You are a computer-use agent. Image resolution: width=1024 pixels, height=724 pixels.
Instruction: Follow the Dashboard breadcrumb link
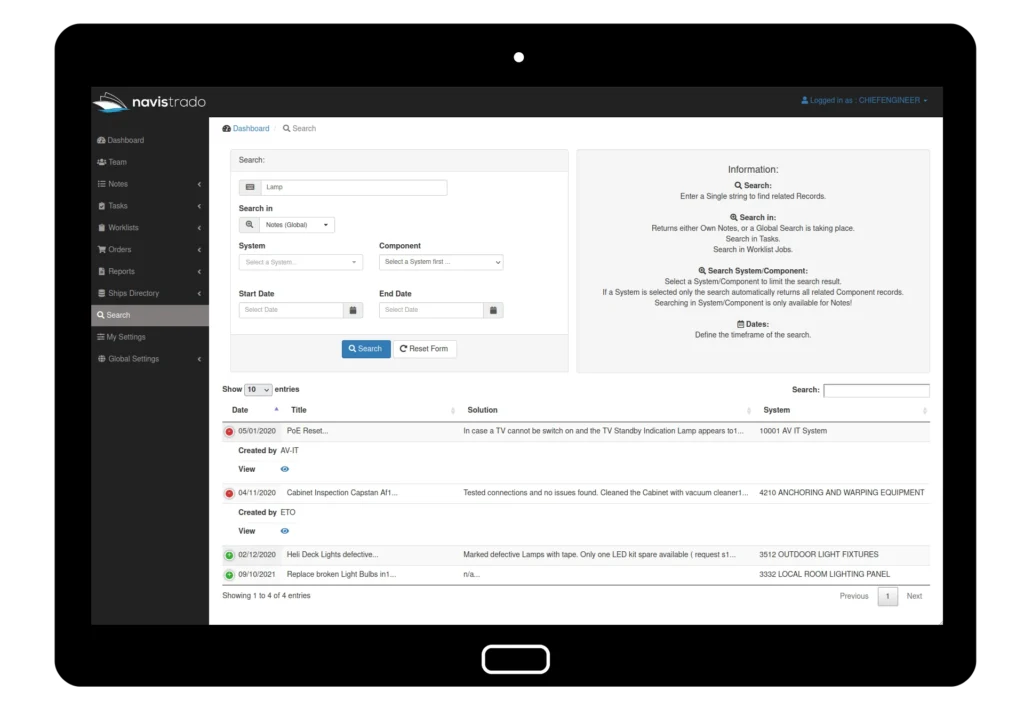click(251, 129)
